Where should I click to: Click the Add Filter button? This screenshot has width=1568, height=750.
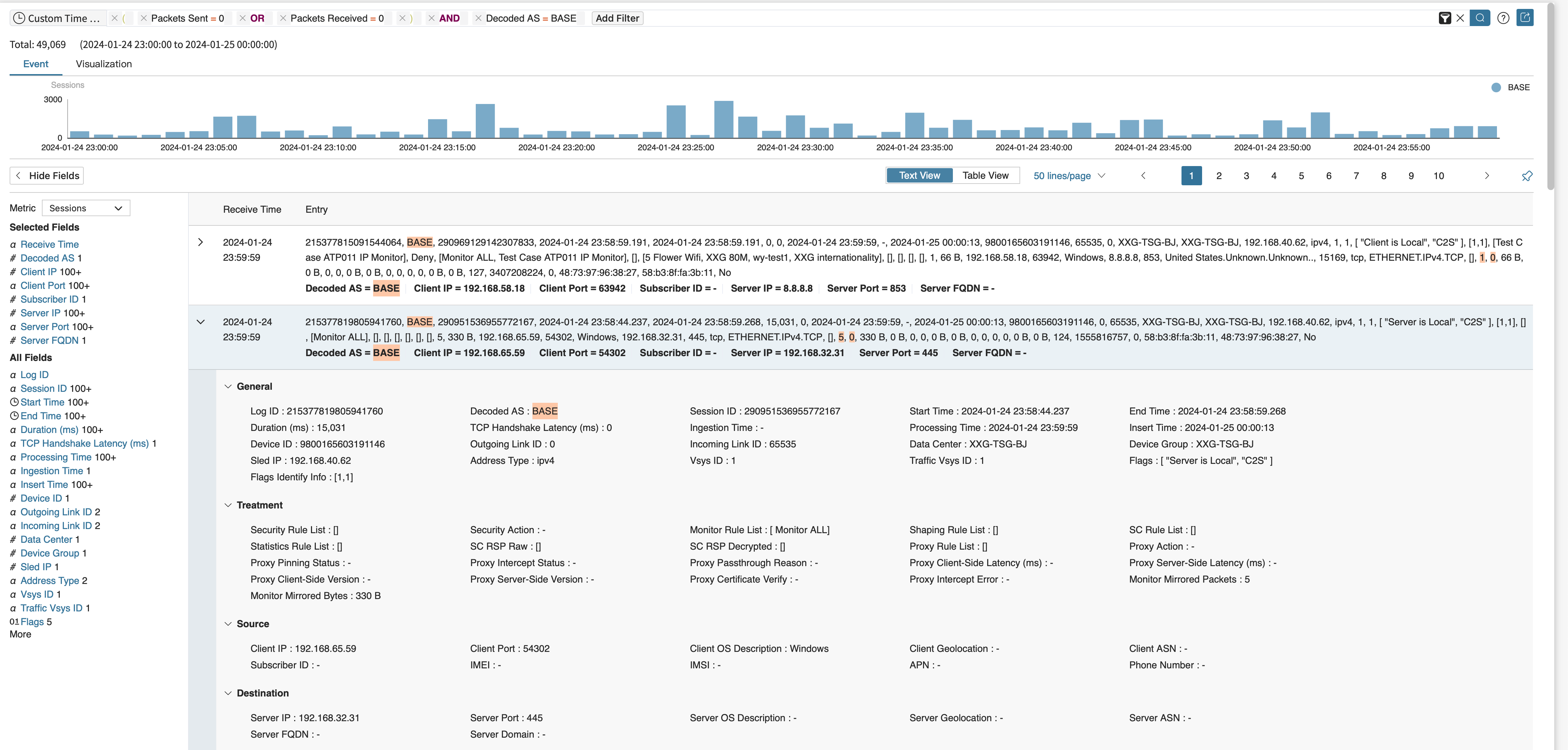[x=617, y=18]
